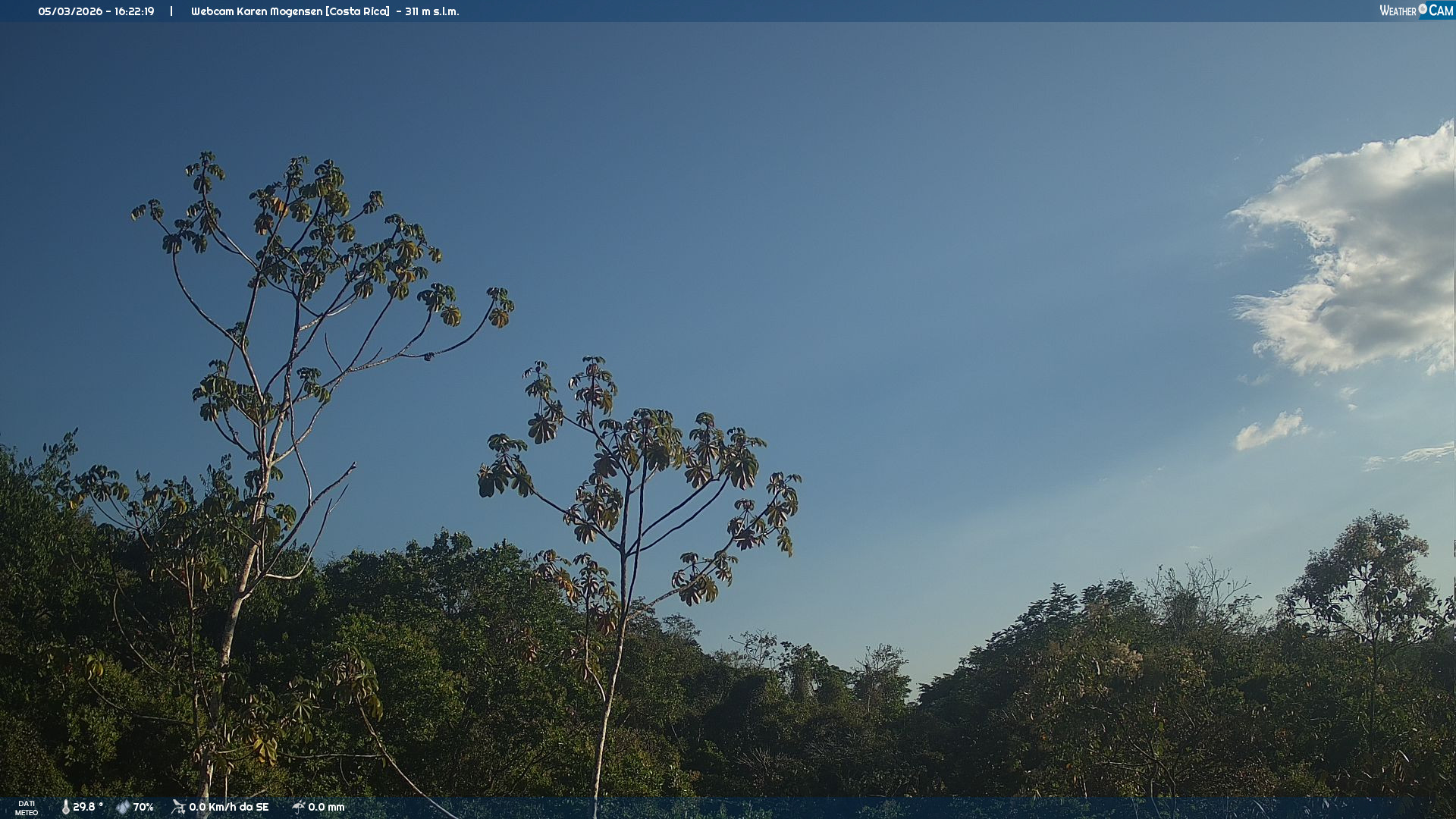1456x819 pixels.
Task: Click the rain umbrella precipitation icon
Action: pos(298,807)
